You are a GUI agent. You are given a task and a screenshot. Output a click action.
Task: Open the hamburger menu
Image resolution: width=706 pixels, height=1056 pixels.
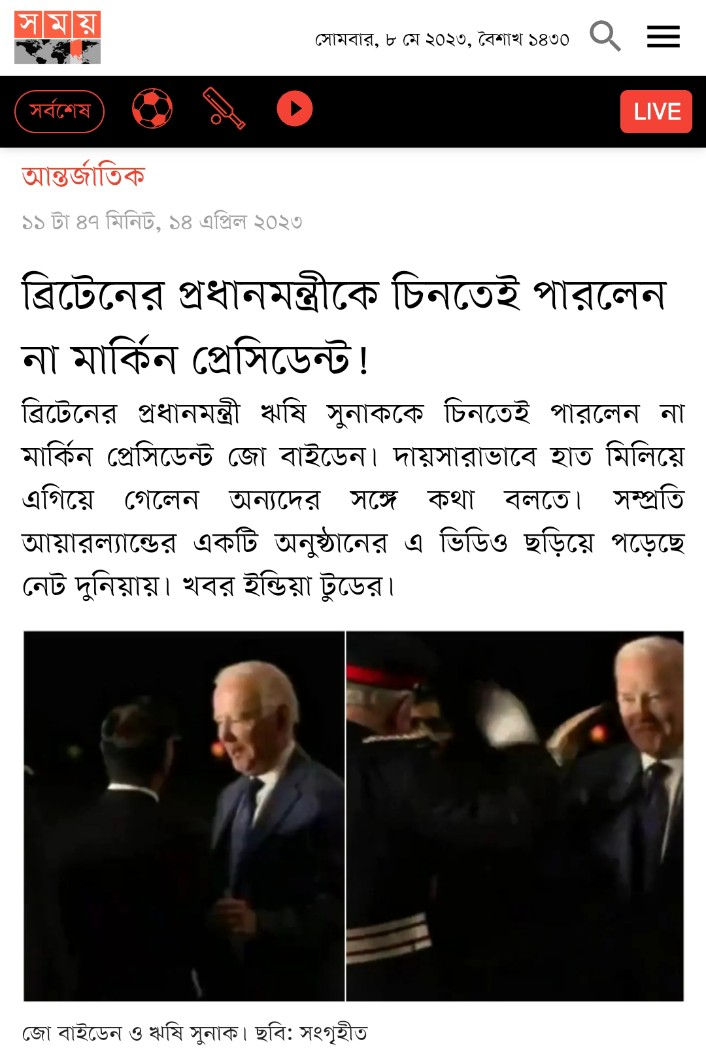663,36
